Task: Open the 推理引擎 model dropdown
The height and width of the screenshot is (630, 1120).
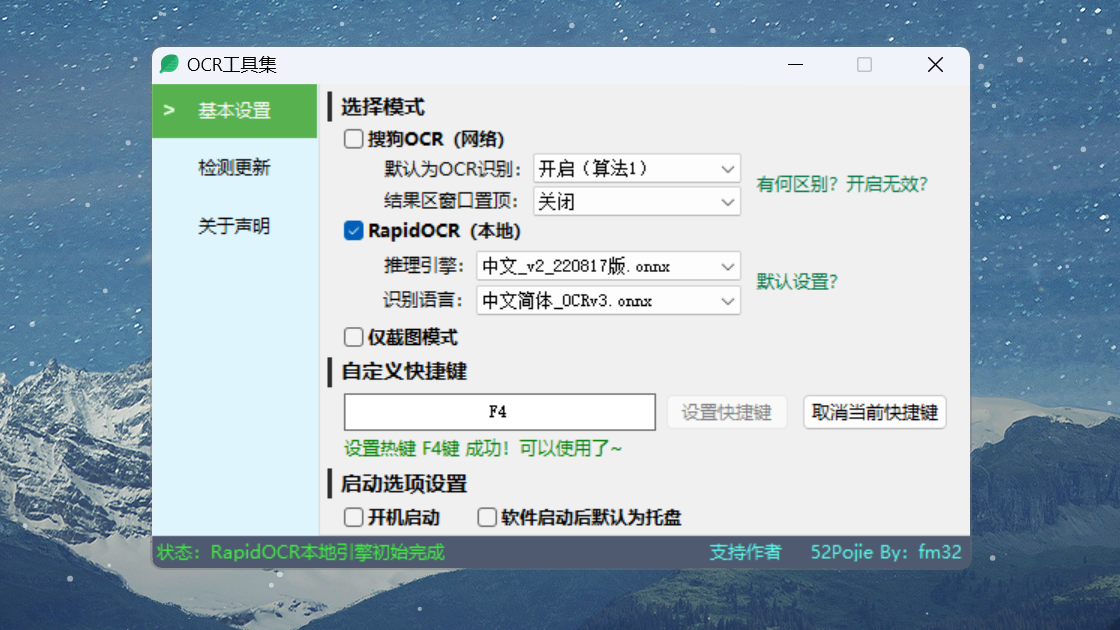Action: pos(608,266)
